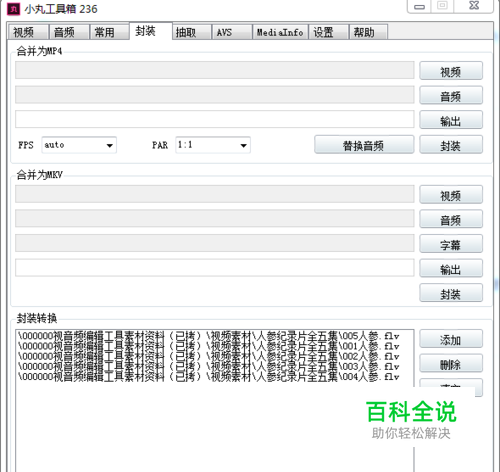Click 视频 button in 合并为MP4 section
The height and width of the screenshot is (472, 500).
point(451,71)
